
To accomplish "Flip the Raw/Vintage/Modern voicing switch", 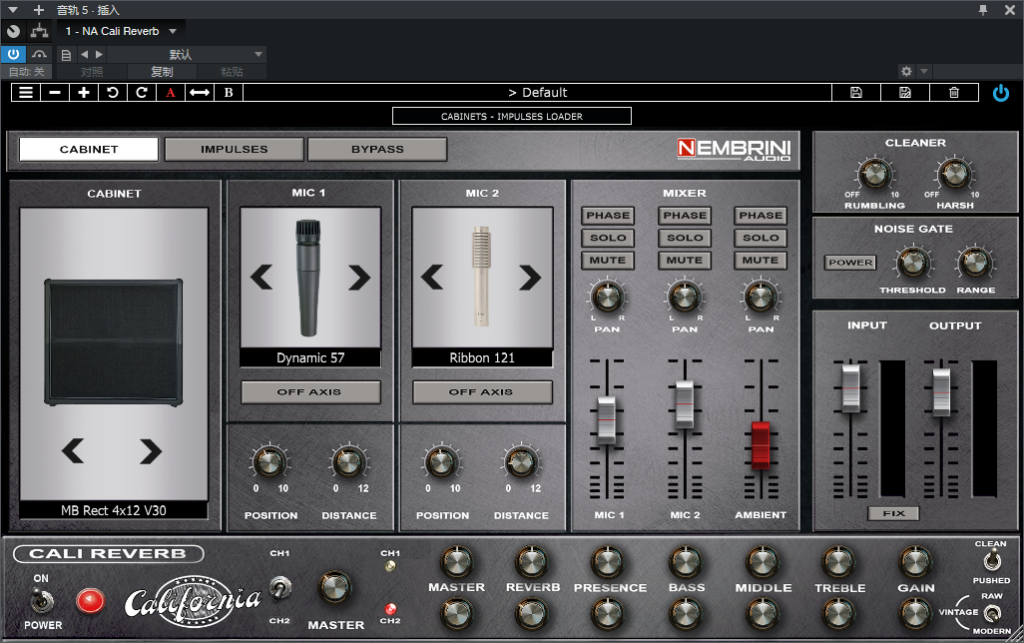I will coord(993,613).
